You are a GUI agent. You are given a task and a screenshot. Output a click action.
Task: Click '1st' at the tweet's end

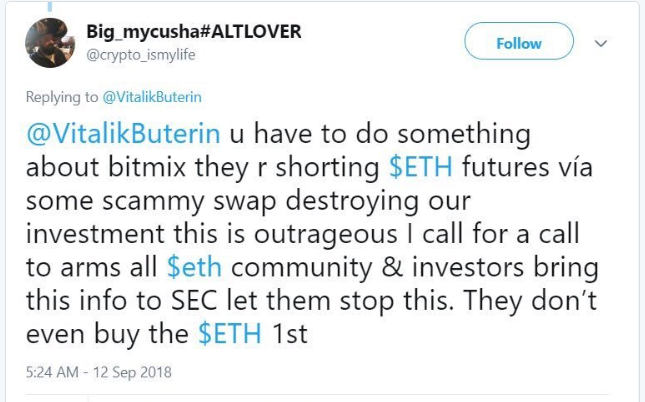(290, 336)
